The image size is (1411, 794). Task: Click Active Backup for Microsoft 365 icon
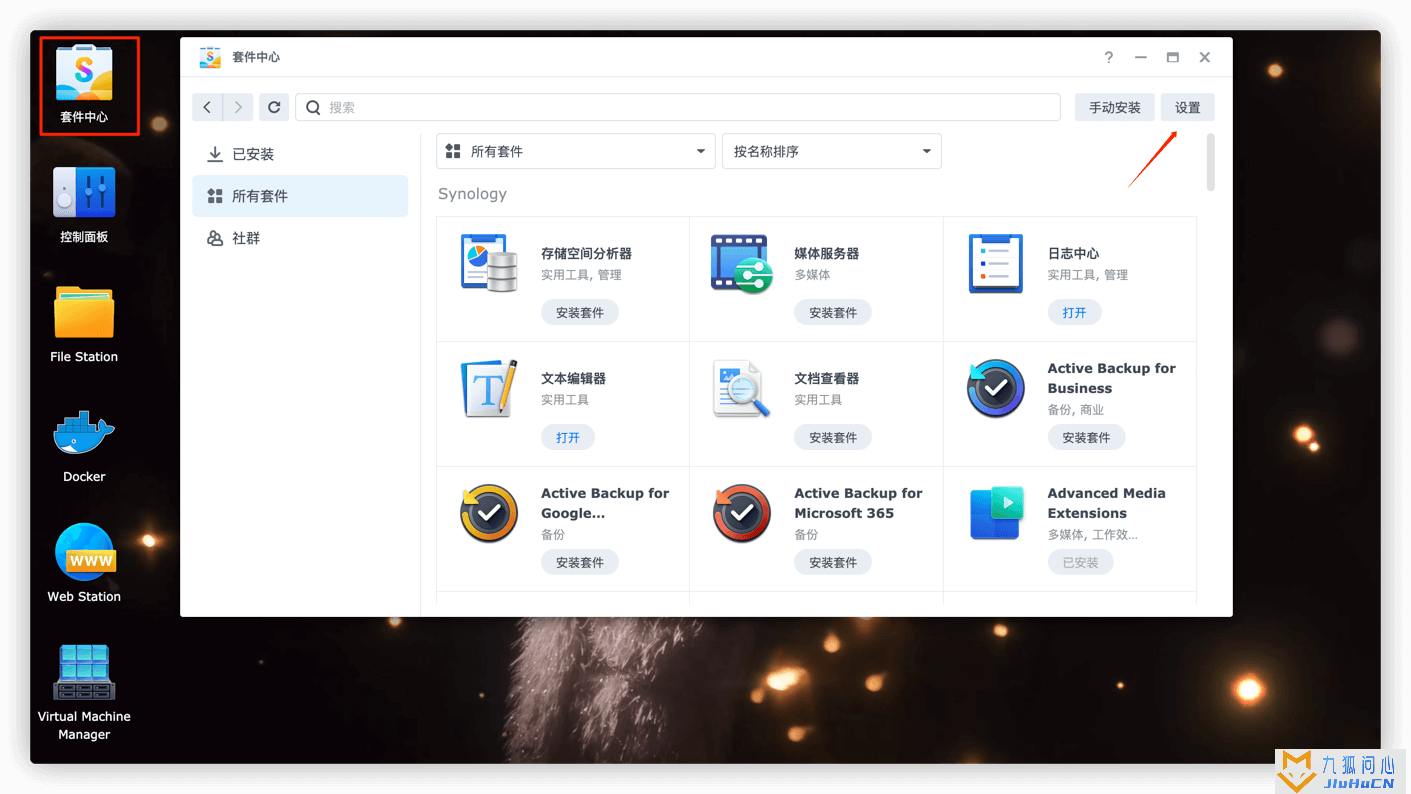742,513
